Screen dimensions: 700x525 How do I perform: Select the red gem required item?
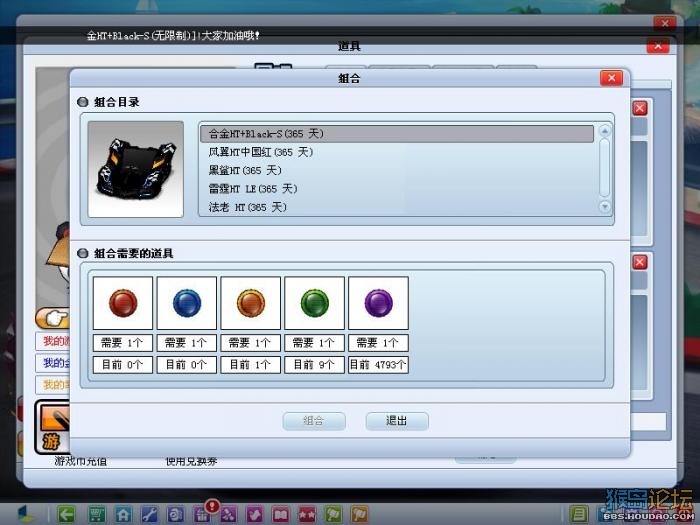[123, 303]
